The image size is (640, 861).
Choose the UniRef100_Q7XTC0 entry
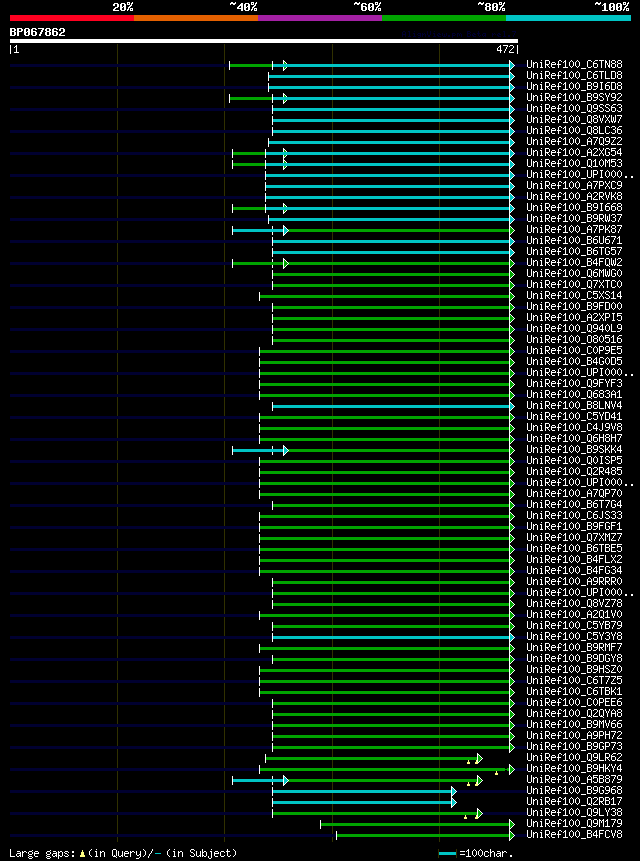[574, 284]
